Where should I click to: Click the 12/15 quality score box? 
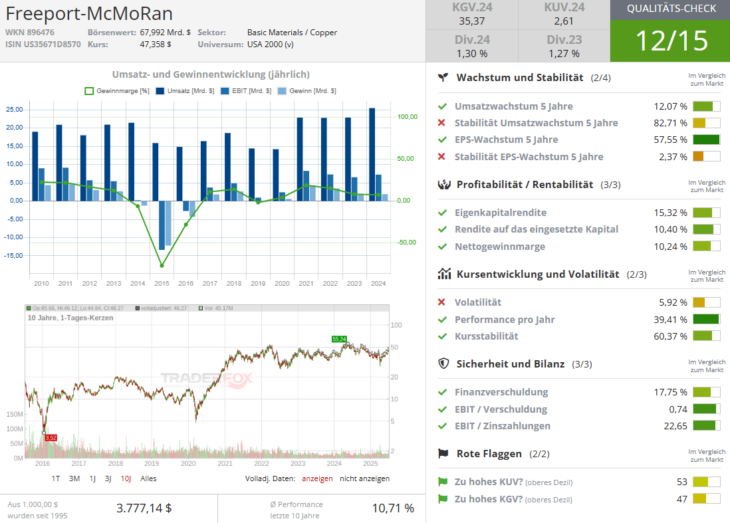671,41
